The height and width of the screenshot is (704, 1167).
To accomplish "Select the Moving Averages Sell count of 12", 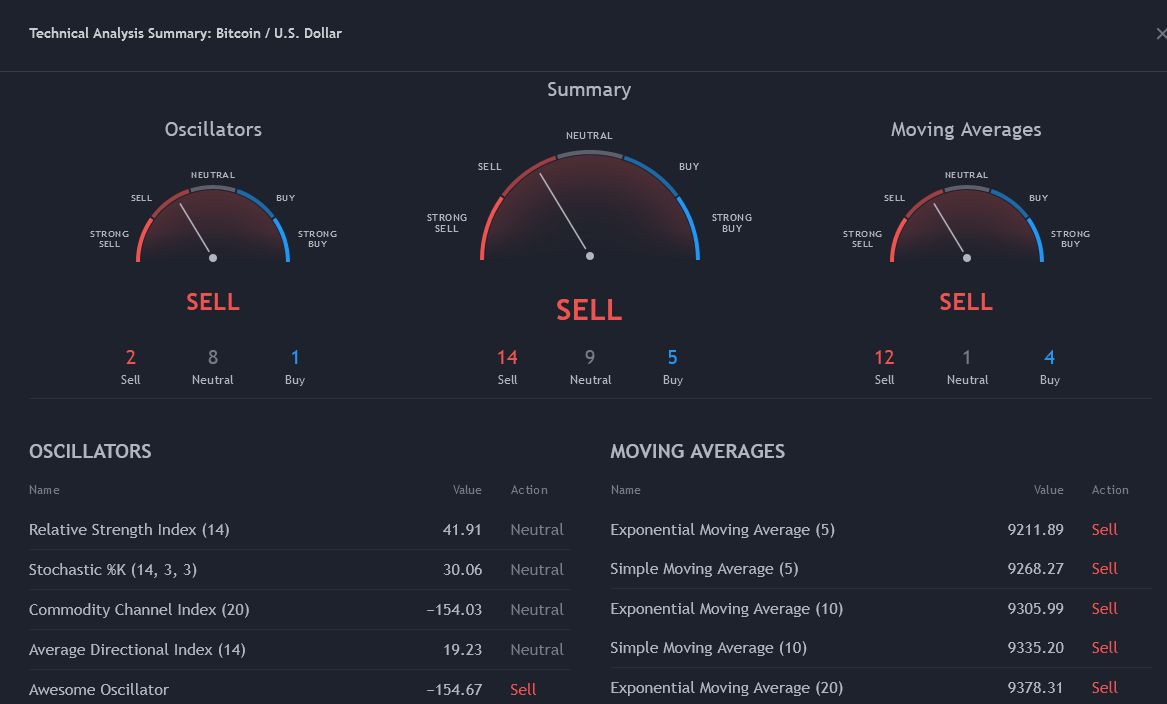I will pyautogui.click(x=884, y=357).
